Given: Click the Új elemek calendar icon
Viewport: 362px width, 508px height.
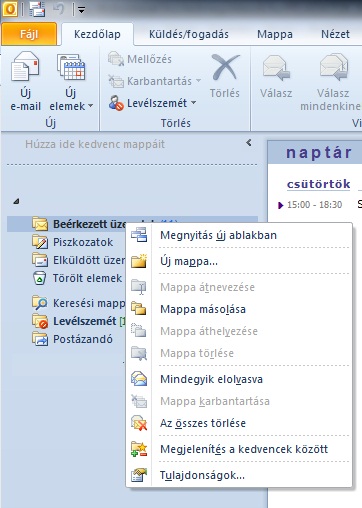Looking at the screenshot, I should point(71,68).
